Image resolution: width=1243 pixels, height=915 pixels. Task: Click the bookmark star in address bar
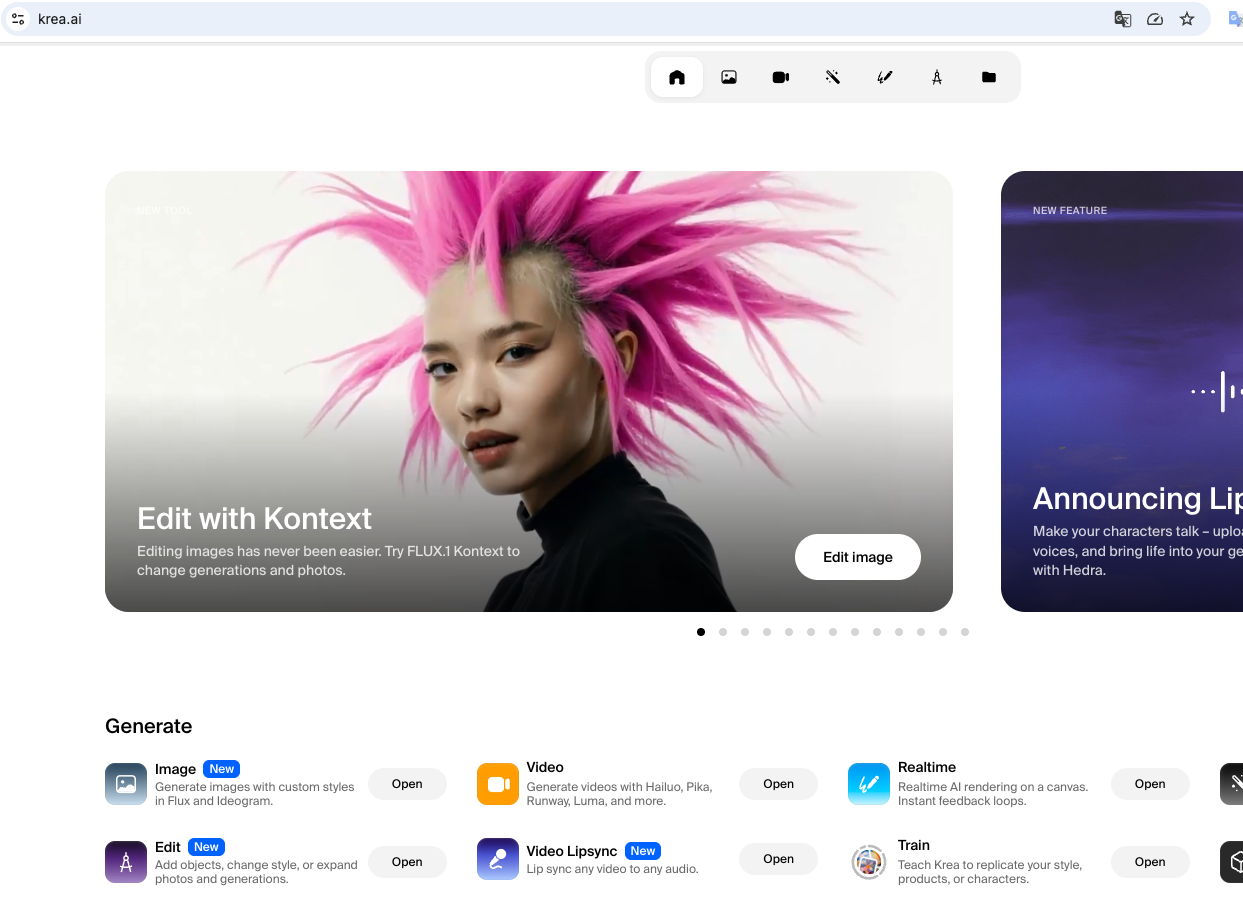(1187, 19)
